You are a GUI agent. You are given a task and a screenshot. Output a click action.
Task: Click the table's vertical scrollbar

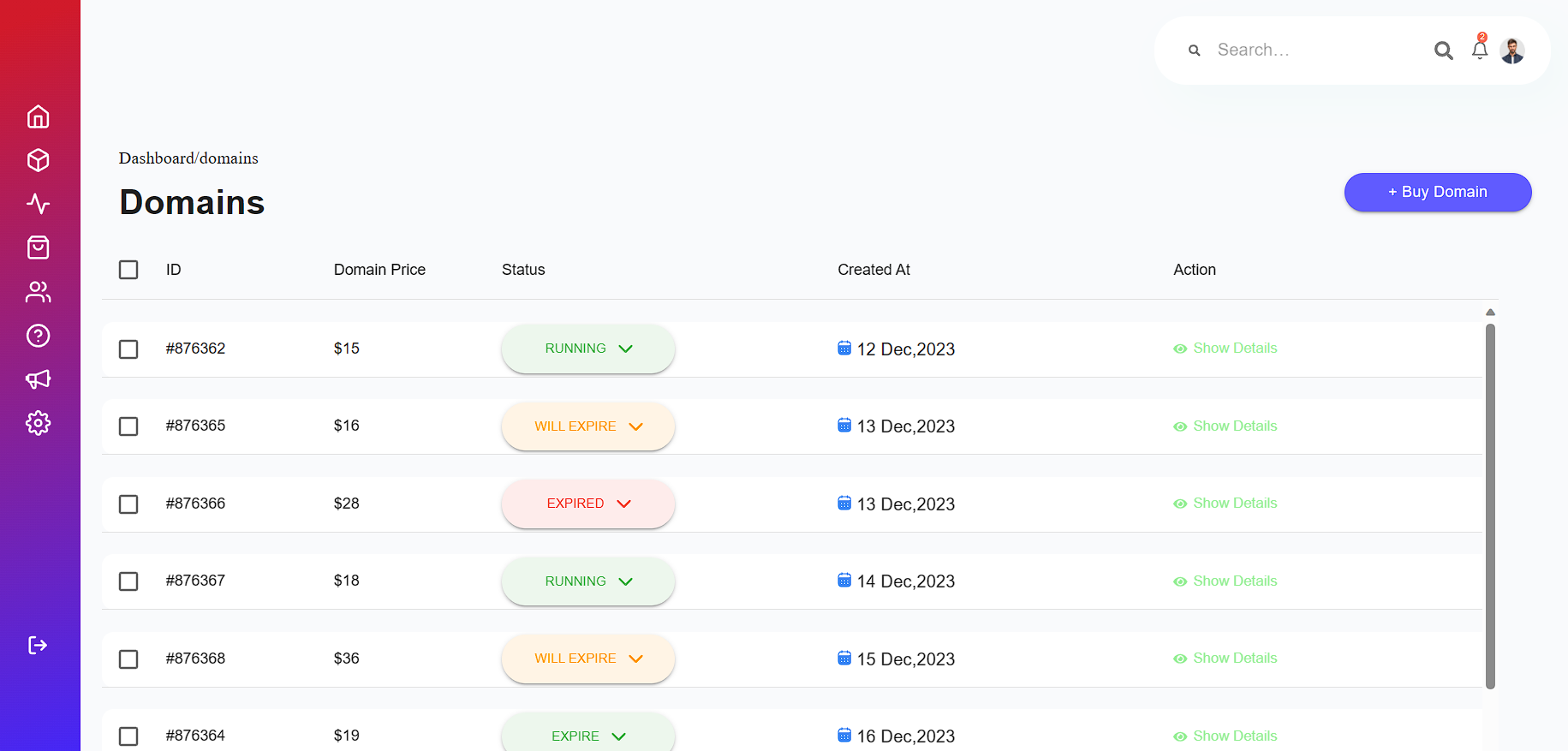pyautogui.click(x=1490, y=505)
